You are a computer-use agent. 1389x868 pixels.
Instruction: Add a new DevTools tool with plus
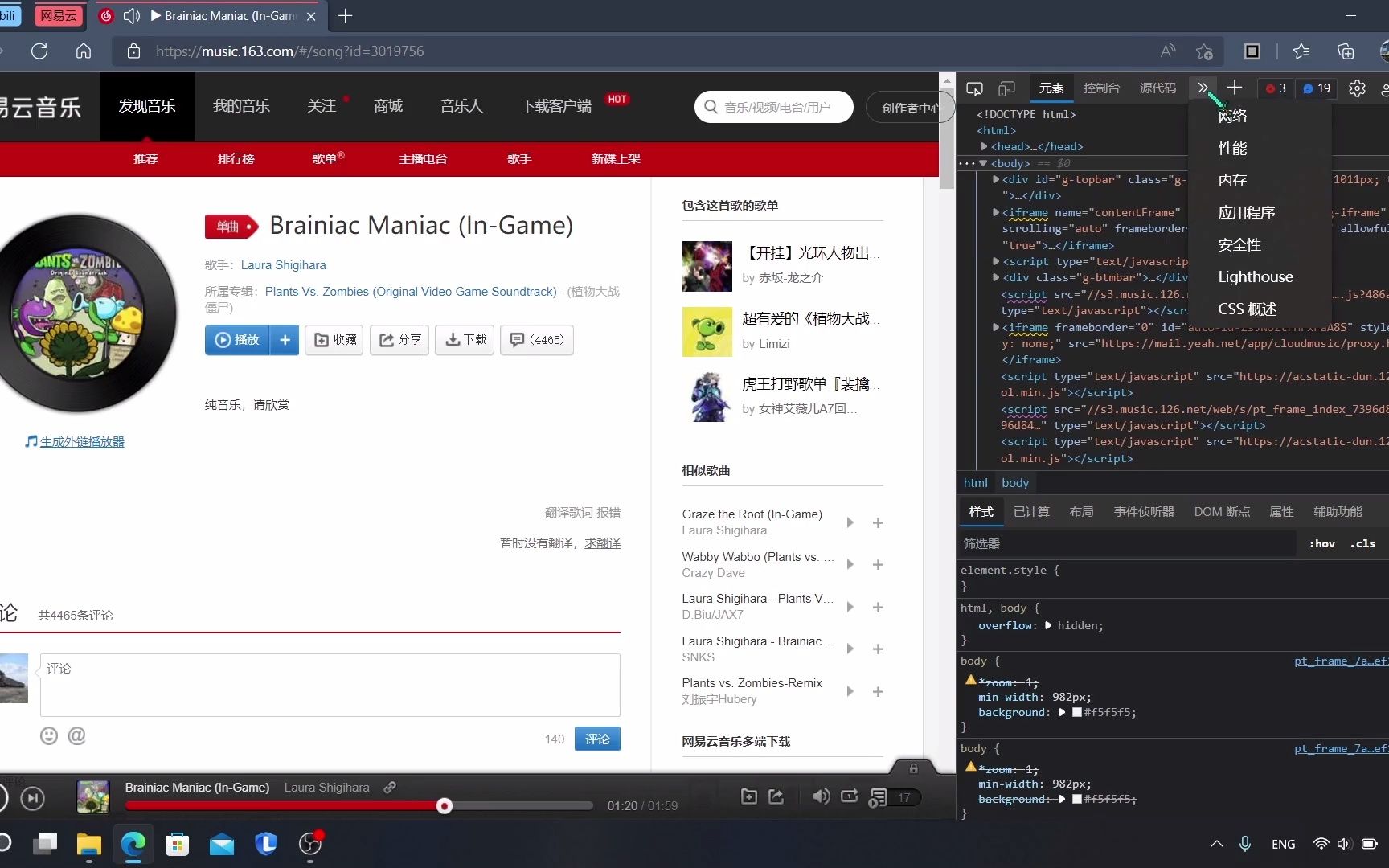pos(1235,88)
